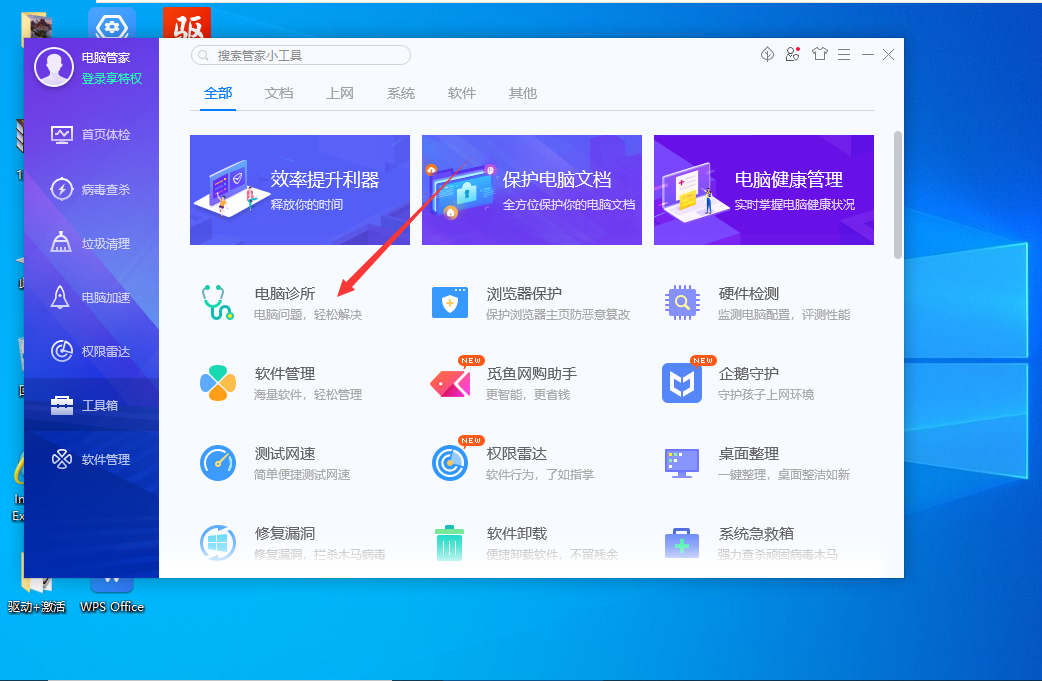Open the 软件管理 colorful clover icon in the tool grid
The image size is (1042, 681).
[218, 383]
